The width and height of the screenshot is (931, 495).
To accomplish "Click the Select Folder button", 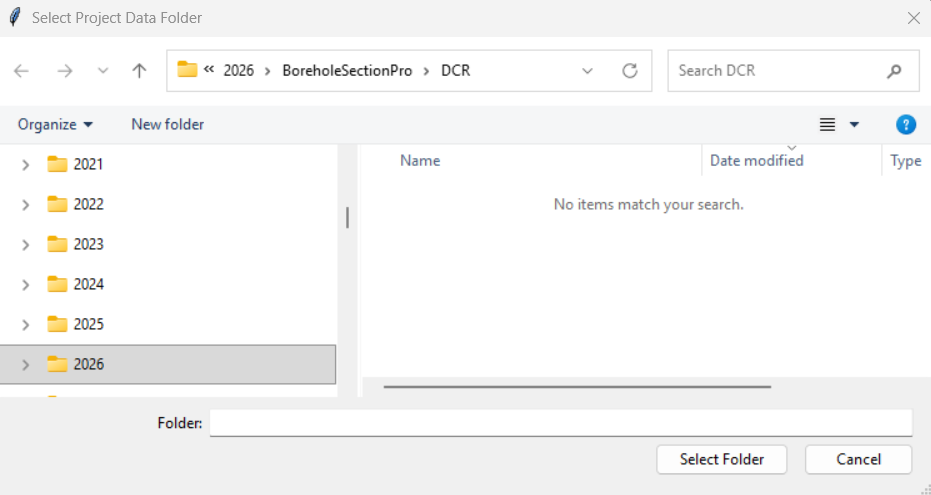I will click(x=721, y=459).
